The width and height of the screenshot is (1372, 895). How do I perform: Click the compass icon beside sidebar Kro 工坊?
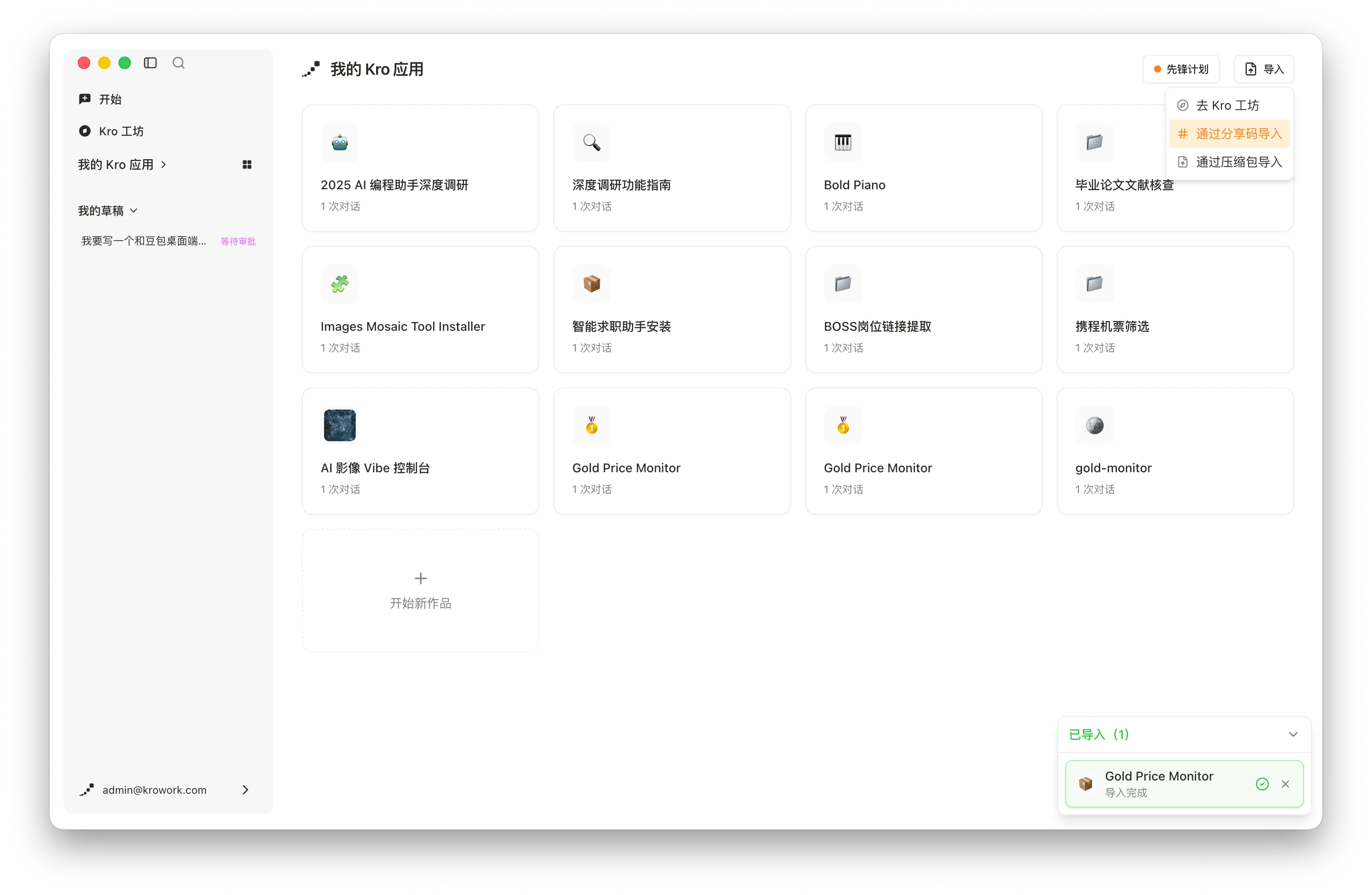(85, 131)
